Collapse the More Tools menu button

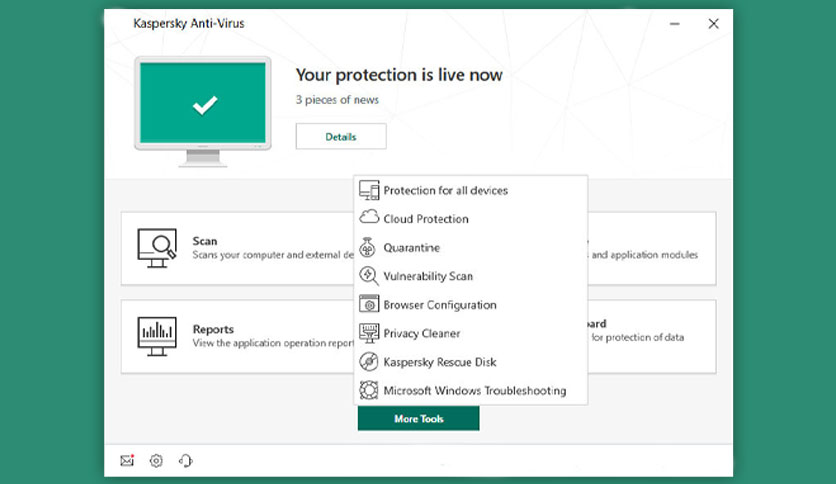(419, 418)
